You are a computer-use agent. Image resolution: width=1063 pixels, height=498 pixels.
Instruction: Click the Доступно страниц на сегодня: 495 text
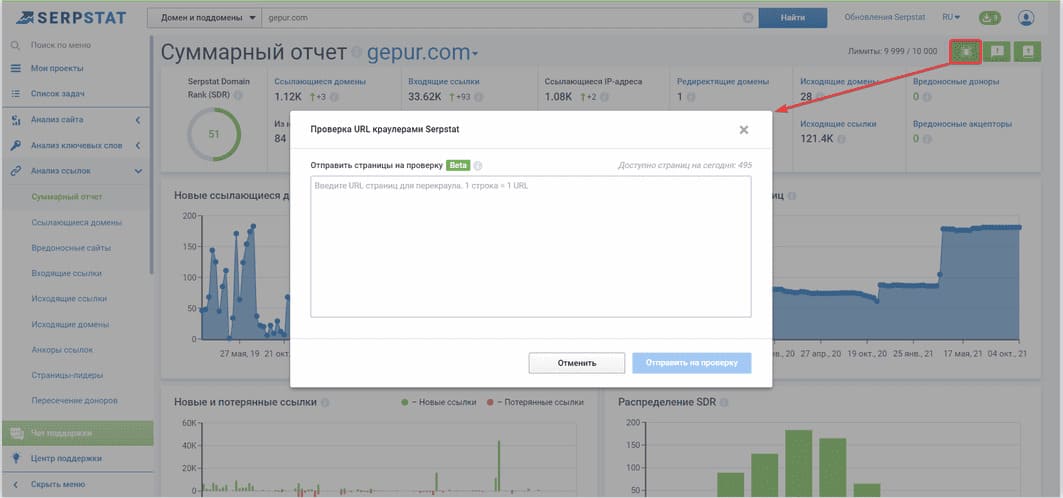685,165
